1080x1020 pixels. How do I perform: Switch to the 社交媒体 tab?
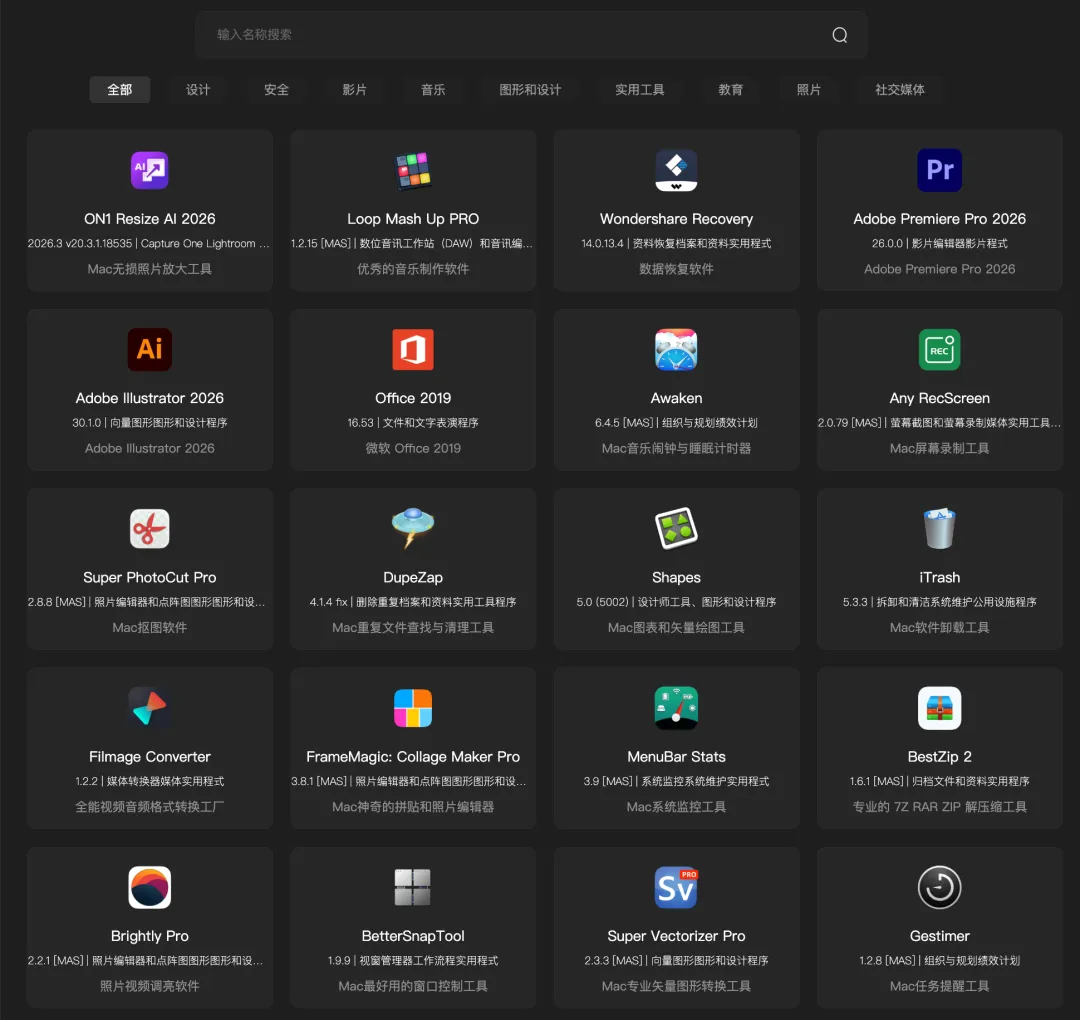pos(900,90)
